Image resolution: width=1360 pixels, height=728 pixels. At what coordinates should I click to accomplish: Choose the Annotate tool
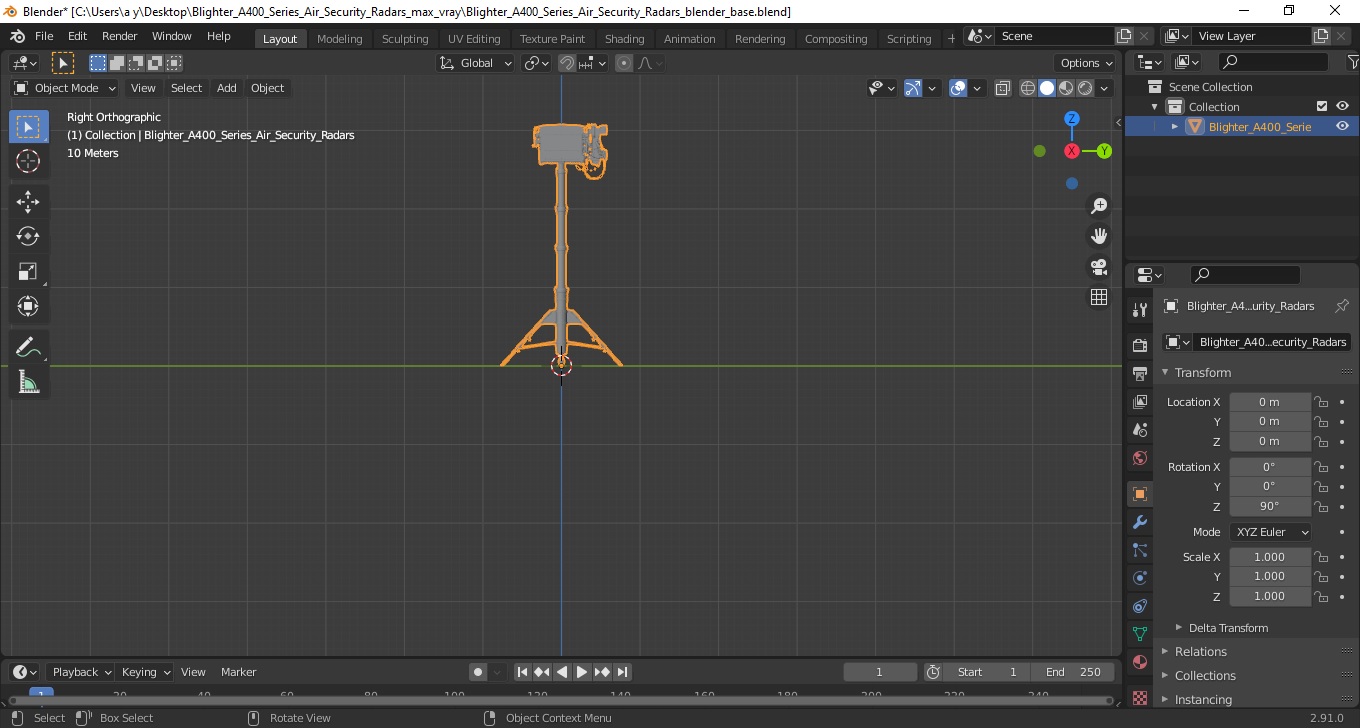pos(28,348)
